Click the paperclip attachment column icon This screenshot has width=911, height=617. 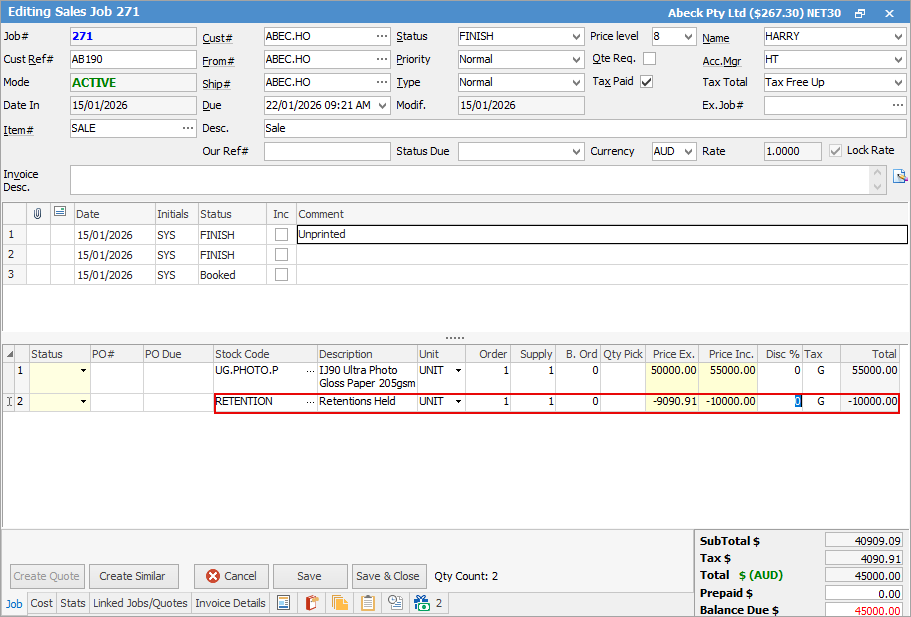(x=38, y=213)
